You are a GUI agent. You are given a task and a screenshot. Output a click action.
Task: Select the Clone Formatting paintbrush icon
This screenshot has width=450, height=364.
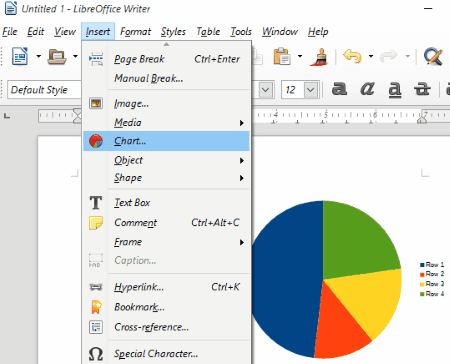point(319,57)
